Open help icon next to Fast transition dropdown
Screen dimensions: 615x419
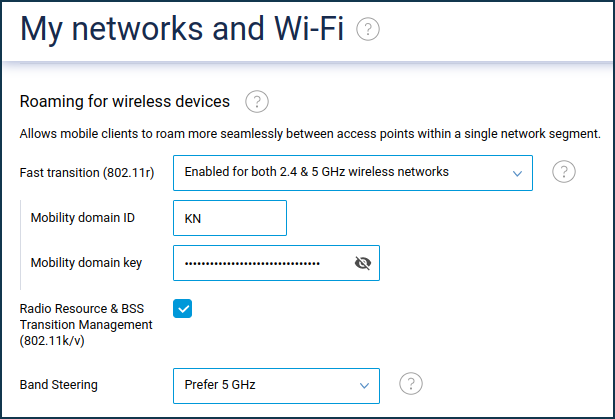tap(564, 172)
